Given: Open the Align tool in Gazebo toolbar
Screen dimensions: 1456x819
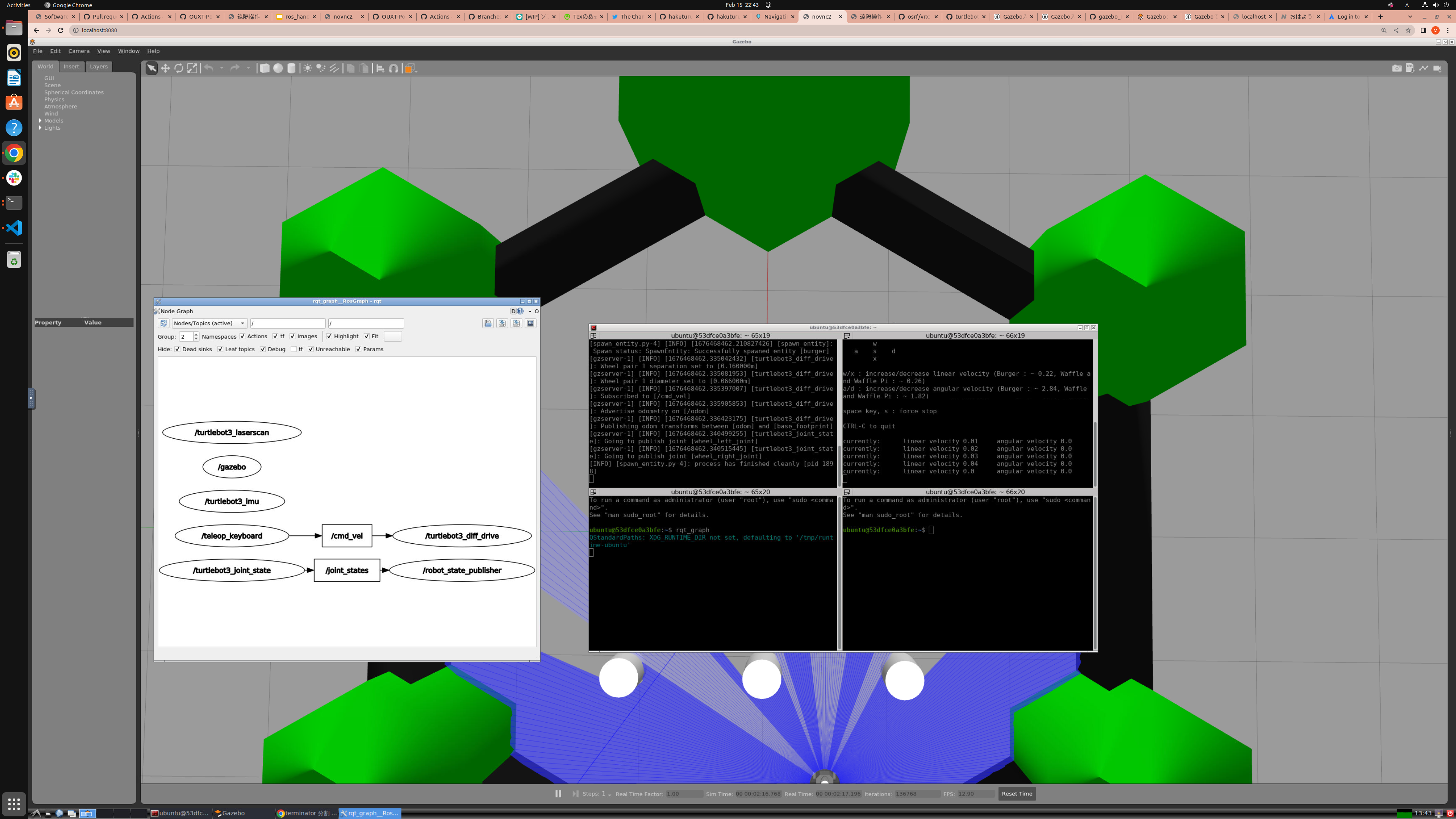Looking at the screenshot, I should click(380, 68).
